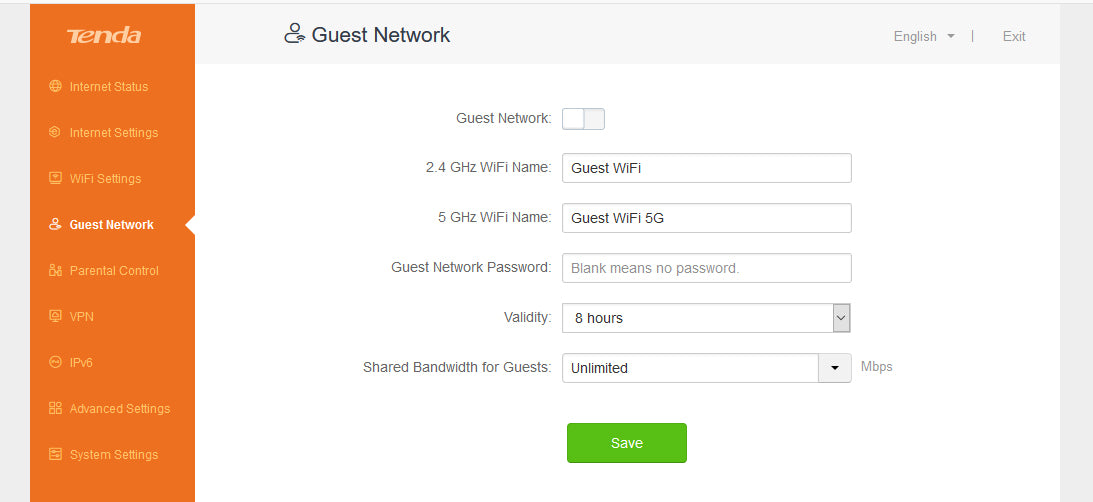Click the 5 GHz WiFi Name field
The image size is (1093, 502).
point(706,218)
